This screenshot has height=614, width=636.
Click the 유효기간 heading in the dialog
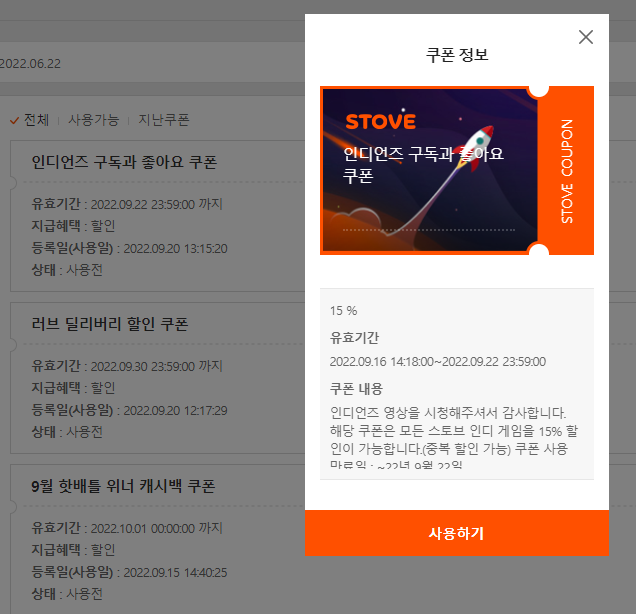click(x=354, y=337)
